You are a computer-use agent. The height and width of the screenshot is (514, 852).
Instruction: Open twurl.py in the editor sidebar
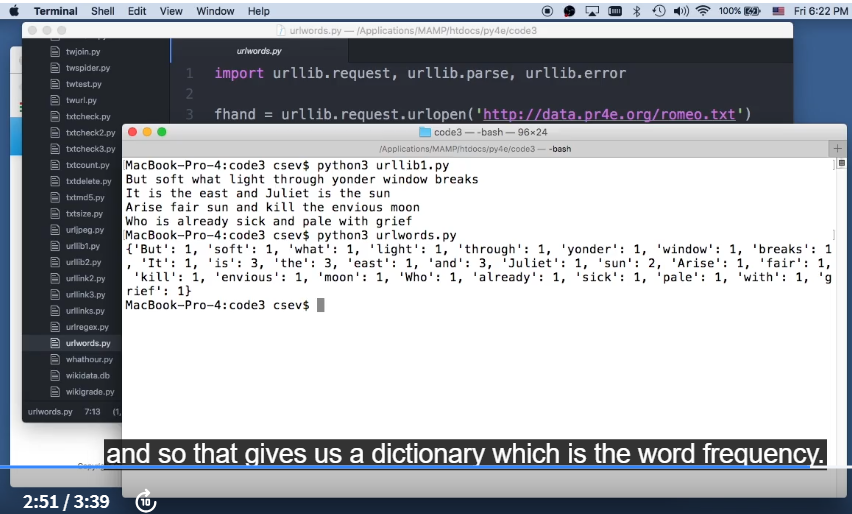[x=82, y=101]
